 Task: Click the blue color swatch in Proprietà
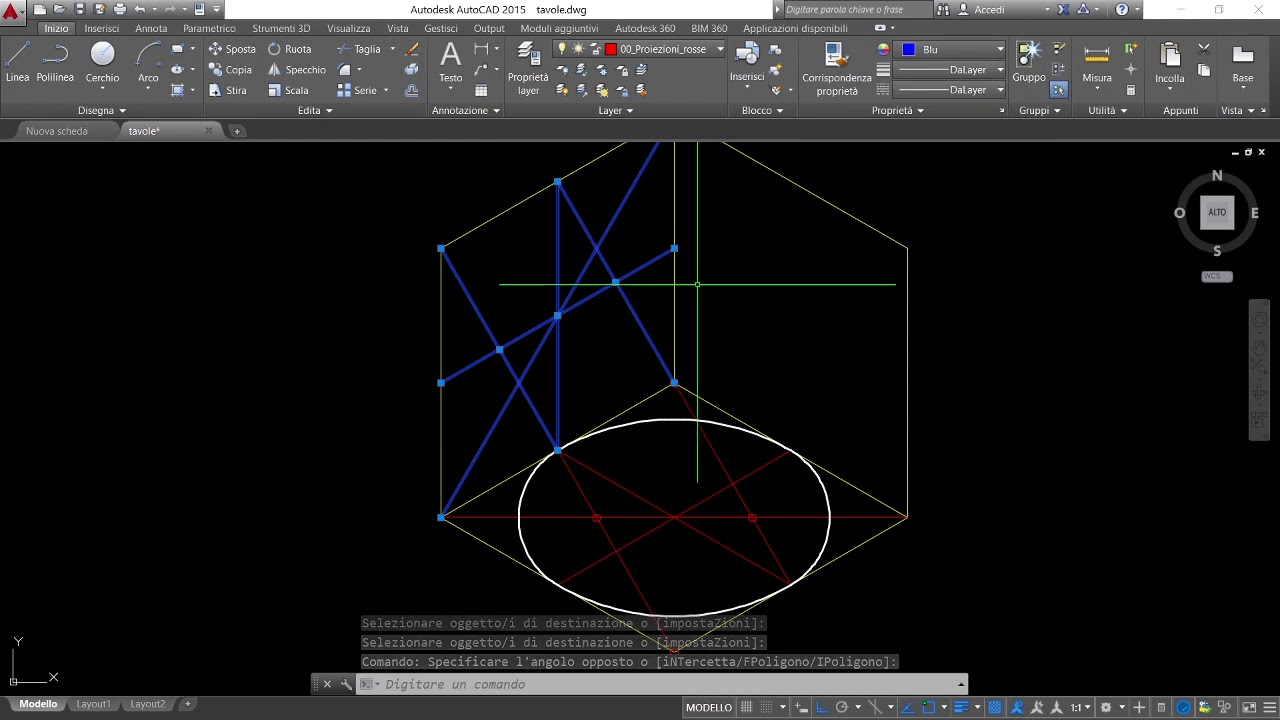pos(908,49)
